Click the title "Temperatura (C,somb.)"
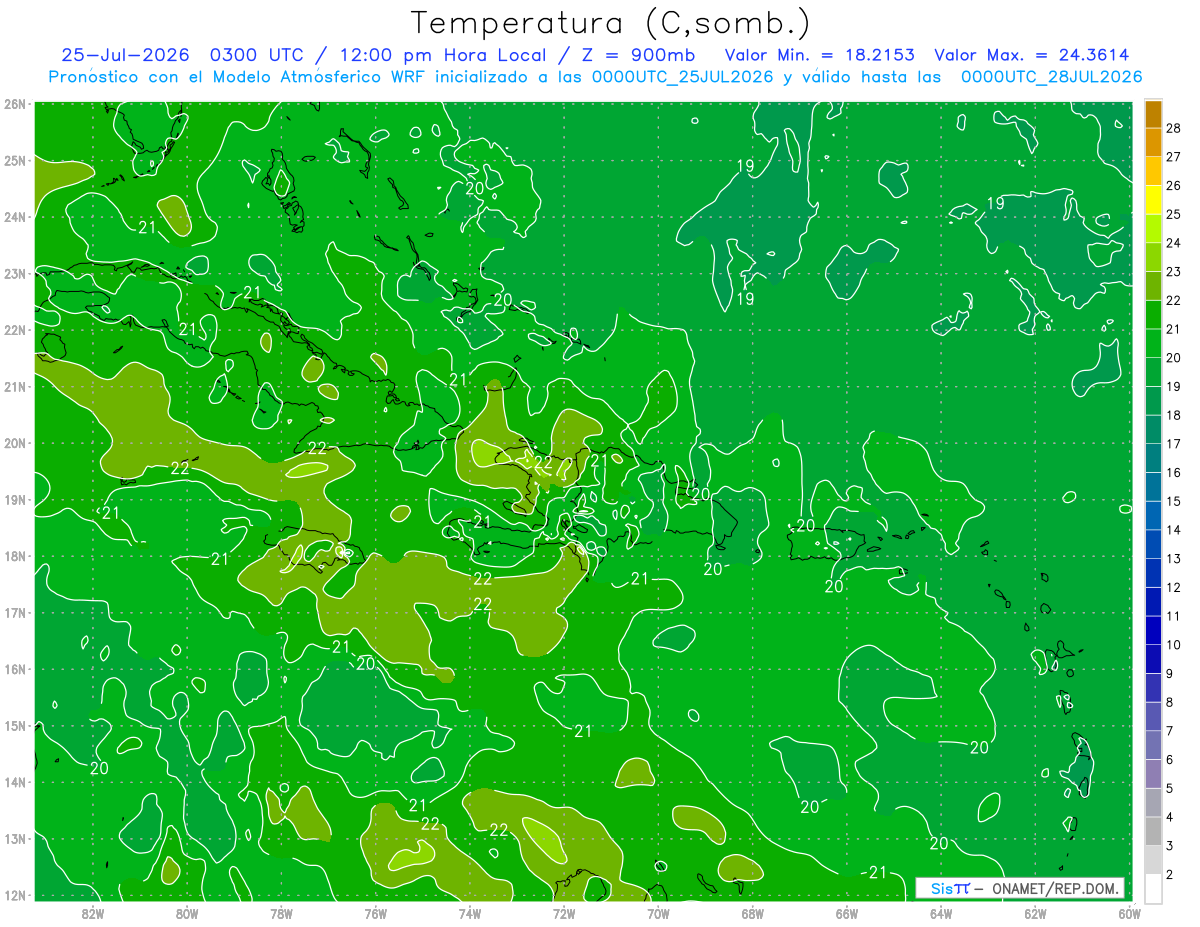The height and width of the screenshot is (927, 1200). click(610, 24)
